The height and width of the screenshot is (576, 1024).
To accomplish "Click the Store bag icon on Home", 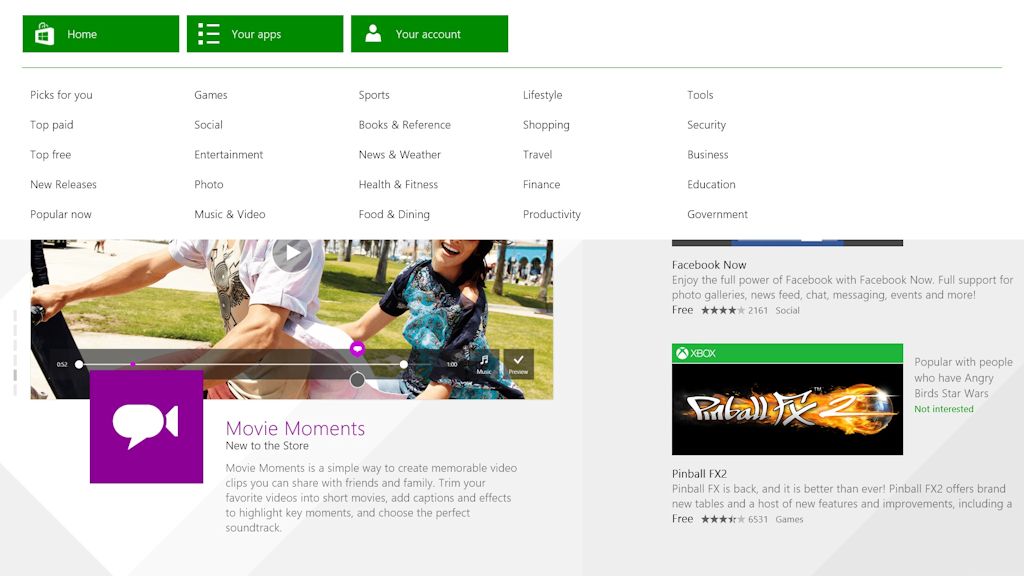I will coord(44,34).
